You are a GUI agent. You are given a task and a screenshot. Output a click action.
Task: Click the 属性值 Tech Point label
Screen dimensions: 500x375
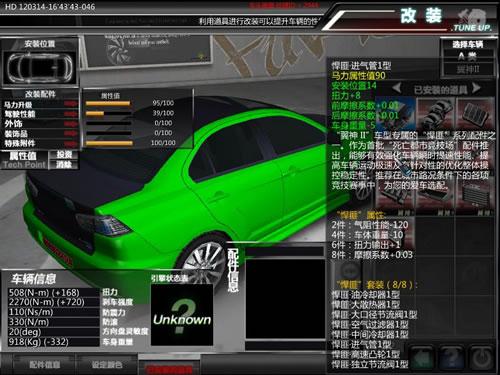pos(24,160)
